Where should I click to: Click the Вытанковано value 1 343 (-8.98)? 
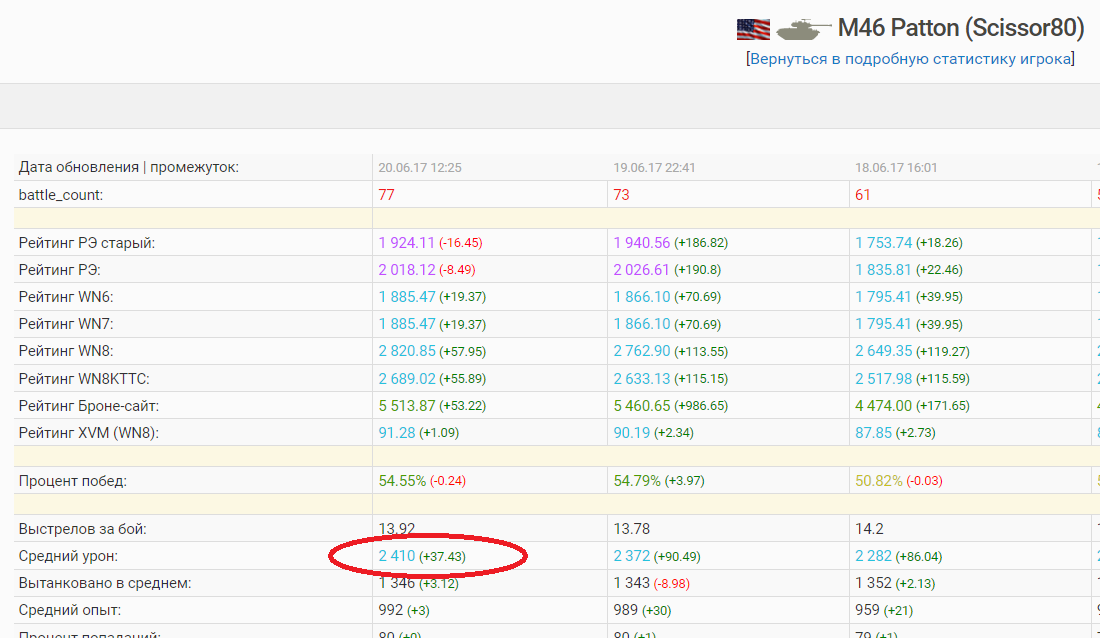[652, 583]
